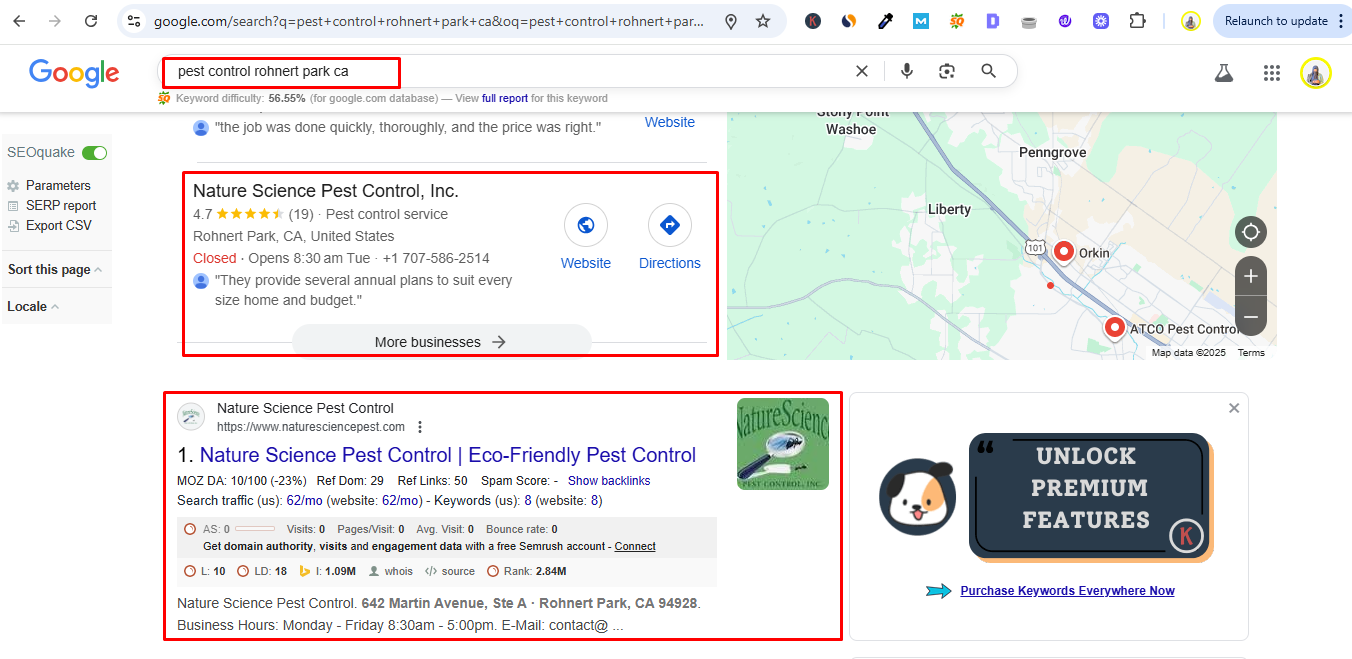This screenshot has height=659, width=1352.
Task: Clear the search box text
Action: [x=862, y=71]
